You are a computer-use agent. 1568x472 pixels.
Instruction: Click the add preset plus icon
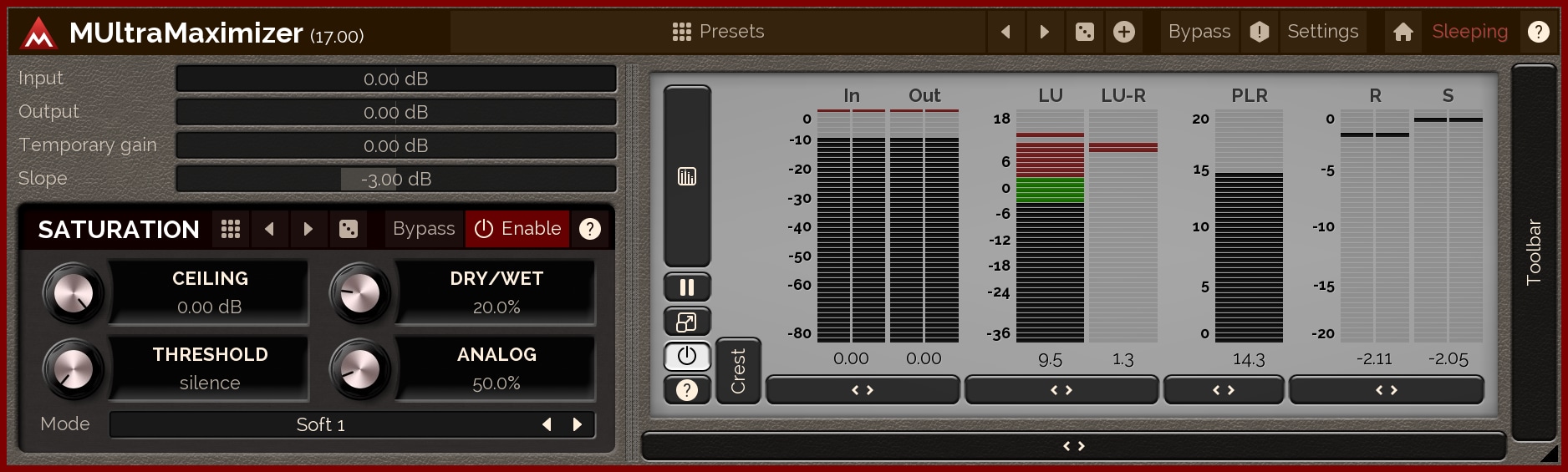[1124, 32]
